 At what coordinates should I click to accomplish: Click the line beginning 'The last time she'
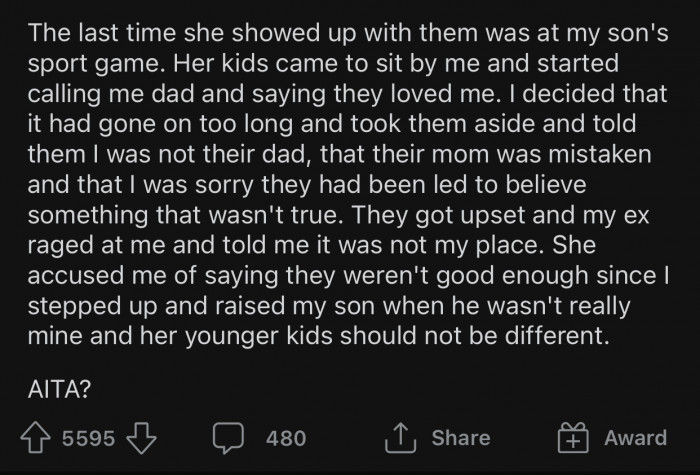tap(348, 33)
